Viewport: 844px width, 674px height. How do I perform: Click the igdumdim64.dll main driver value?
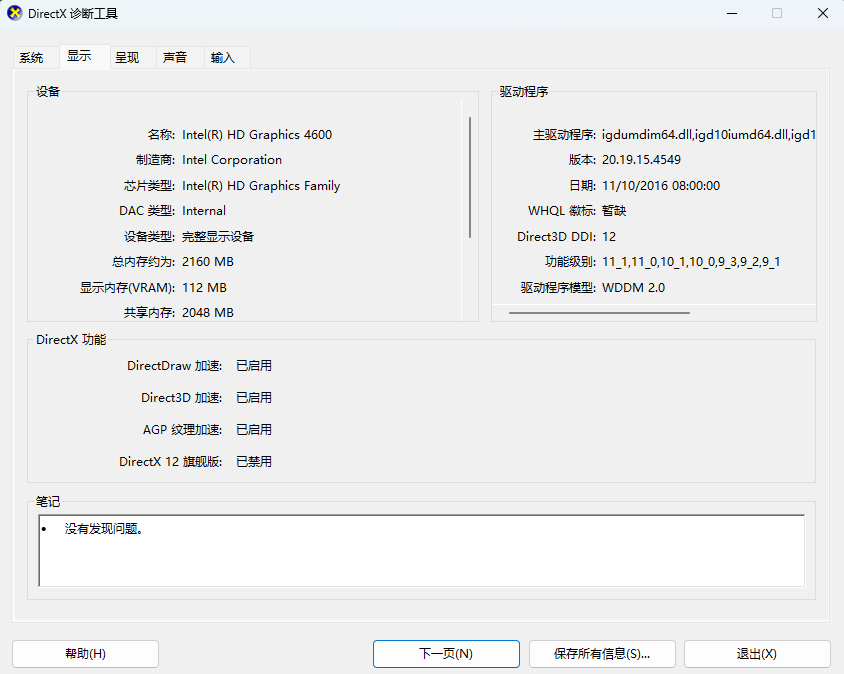[708, 135]
